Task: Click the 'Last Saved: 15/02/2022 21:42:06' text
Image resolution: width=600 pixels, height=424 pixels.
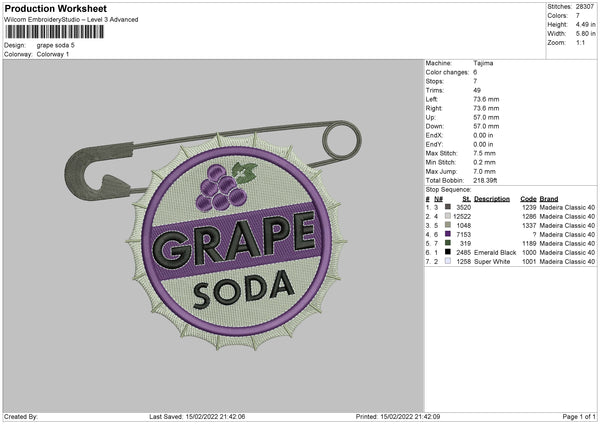Action: tap(197, 416)
